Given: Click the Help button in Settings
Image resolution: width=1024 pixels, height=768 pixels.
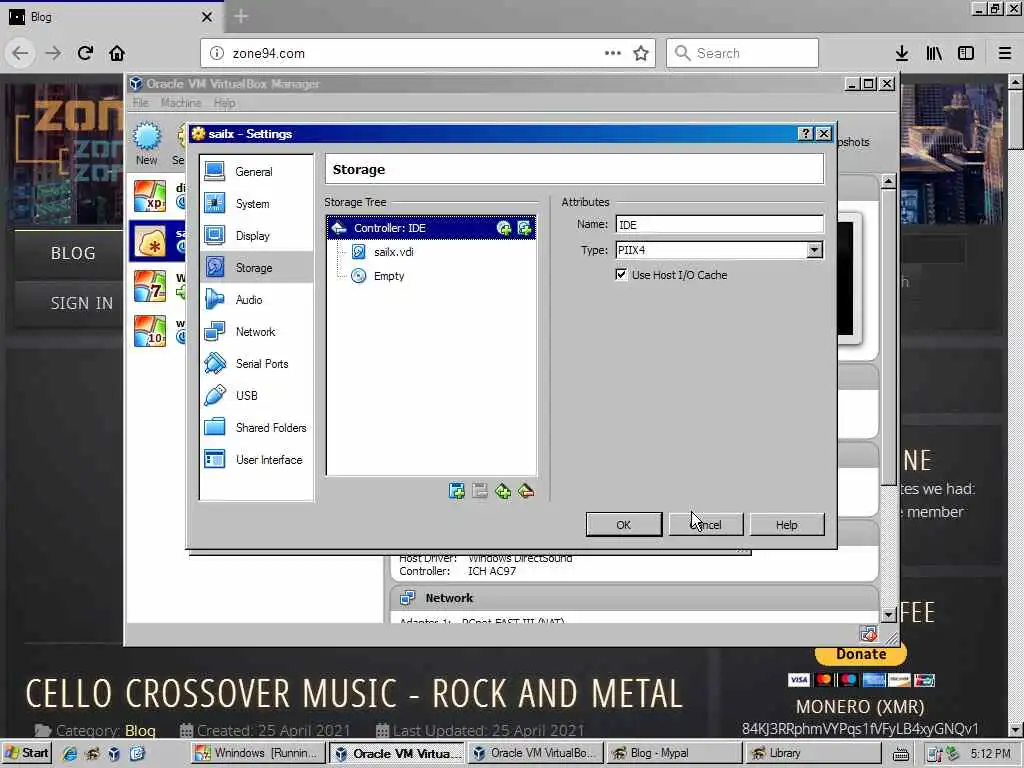Looking at the screenshot, I should (x=787, y=525).
